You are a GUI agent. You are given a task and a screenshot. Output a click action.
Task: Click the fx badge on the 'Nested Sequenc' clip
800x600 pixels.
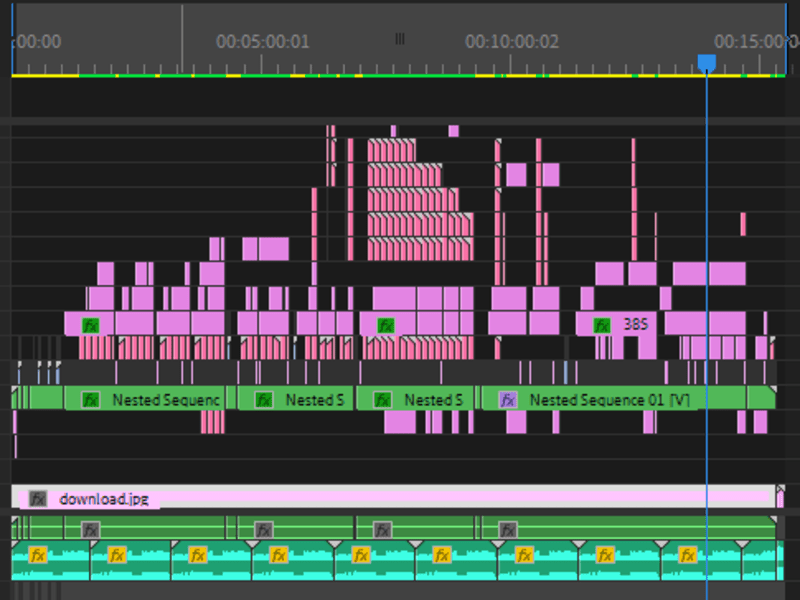click(91, 399)
